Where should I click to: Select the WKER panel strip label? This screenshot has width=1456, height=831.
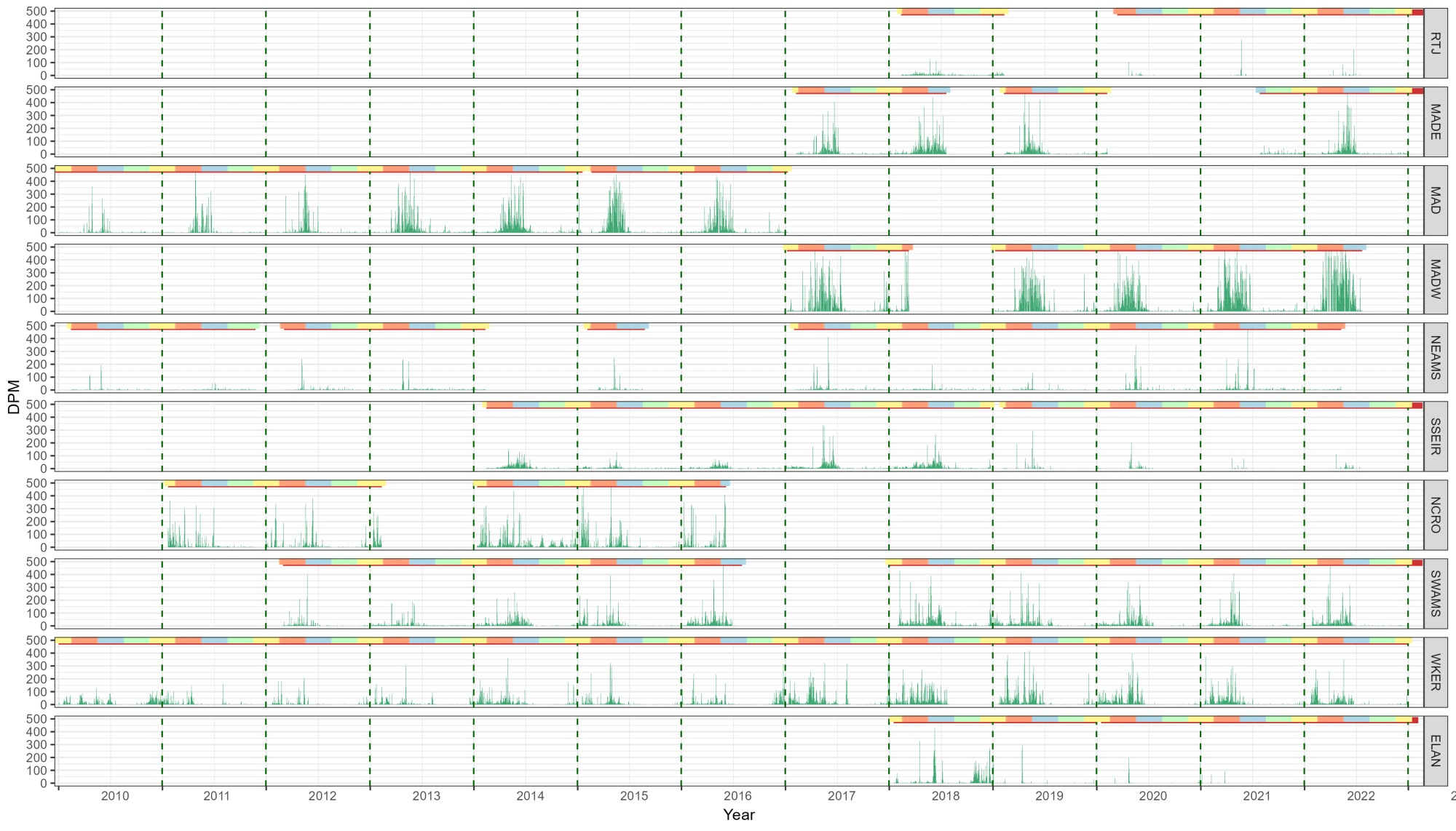[1435, 672]
